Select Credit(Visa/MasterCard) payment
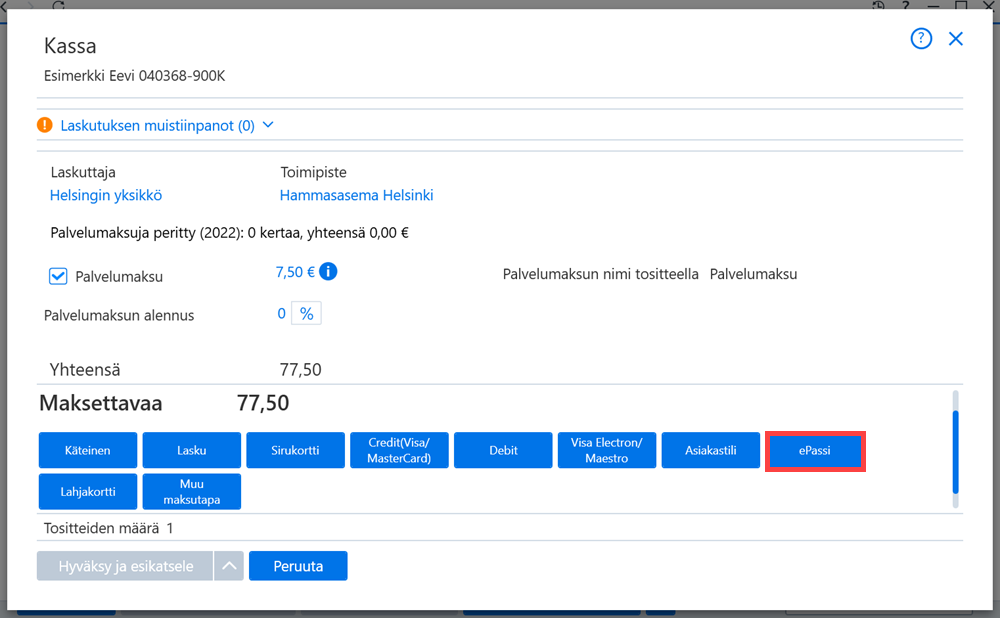This screenshot has height=618, width=1000. tap(399, 450)
